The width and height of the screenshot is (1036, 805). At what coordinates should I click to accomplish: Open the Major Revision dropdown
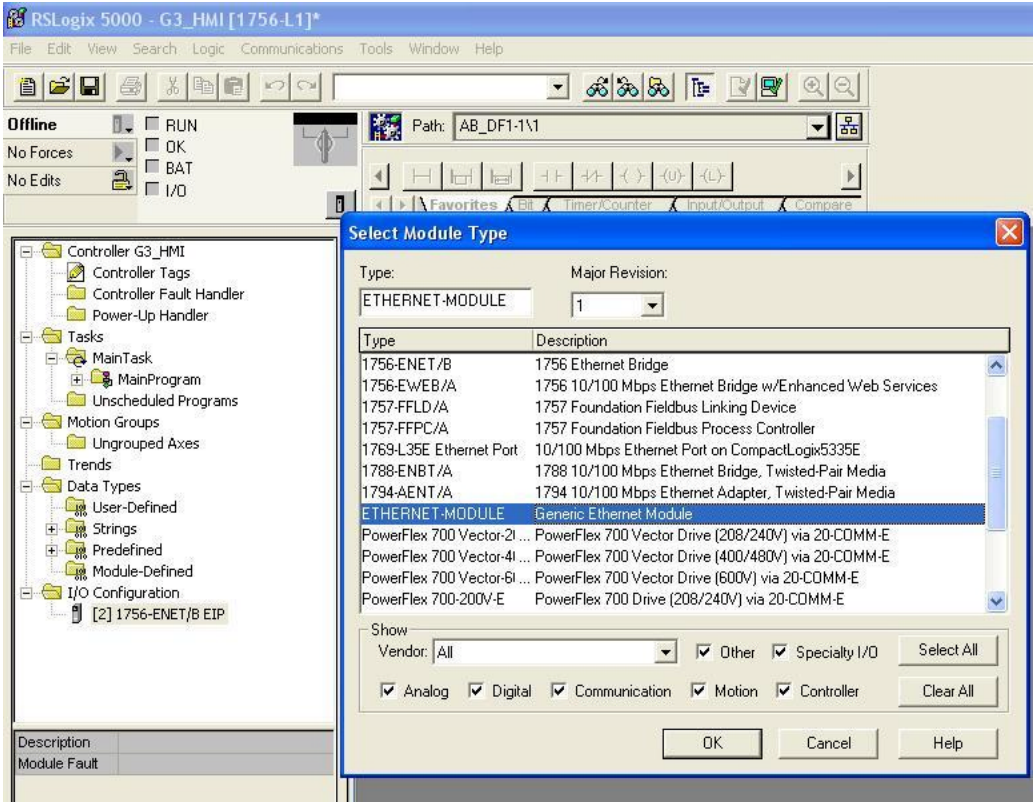coord(651,305)
